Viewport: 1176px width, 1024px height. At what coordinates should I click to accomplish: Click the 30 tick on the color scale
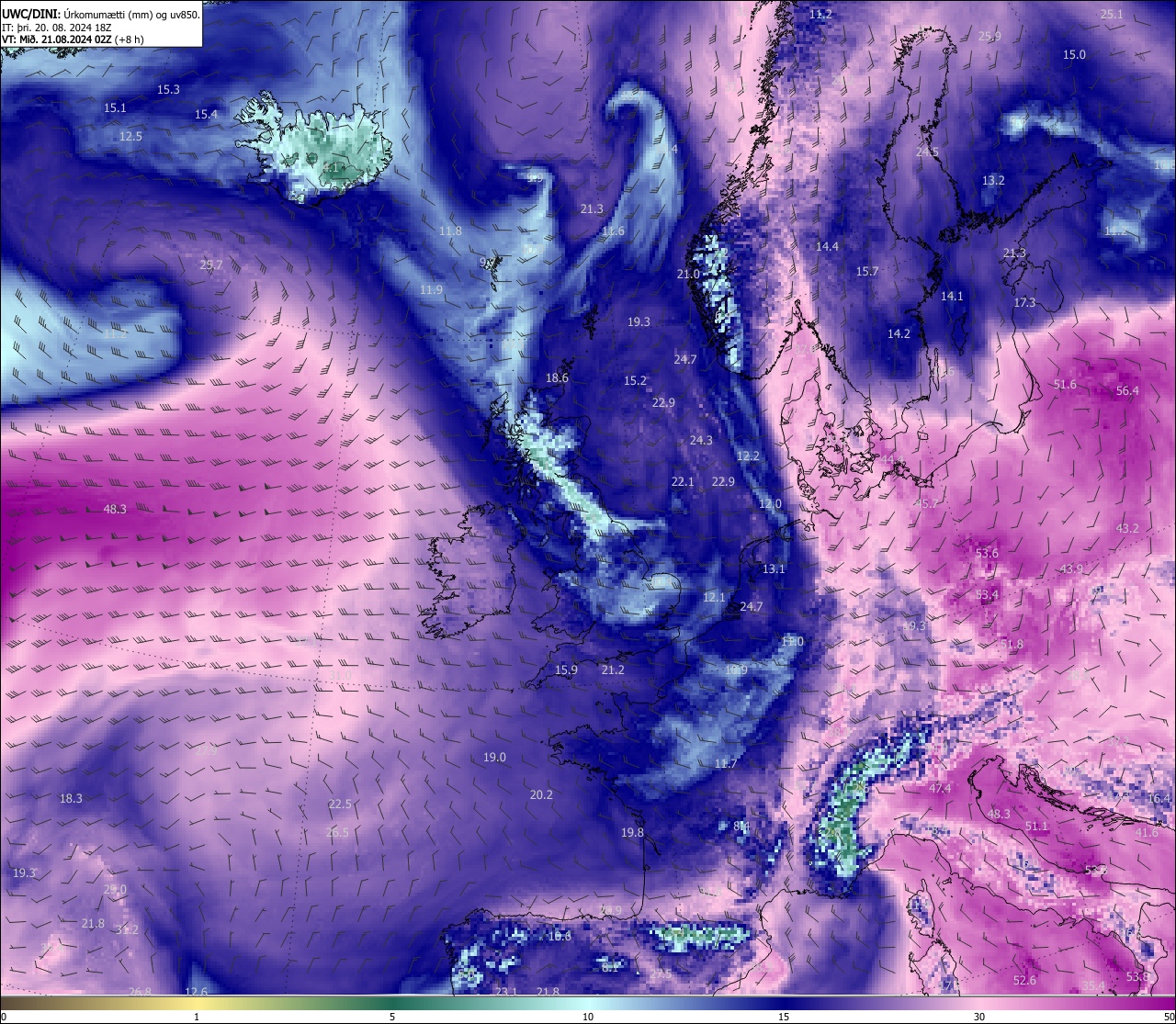[x=979, y=1017]
